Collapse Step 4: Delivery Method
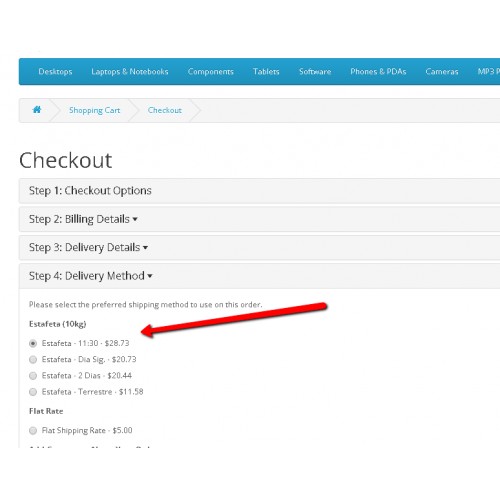This screenshot has width=500, height=500. point(91,276)
